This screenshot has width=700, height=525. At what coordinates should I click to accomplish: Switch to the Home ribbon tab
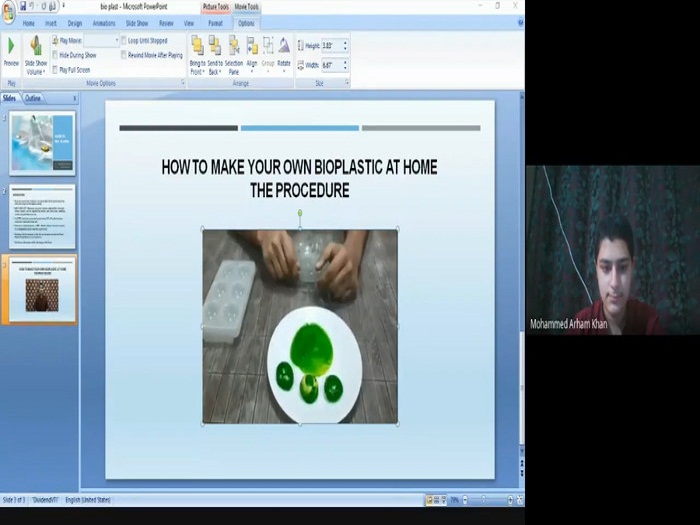[29, 23]
